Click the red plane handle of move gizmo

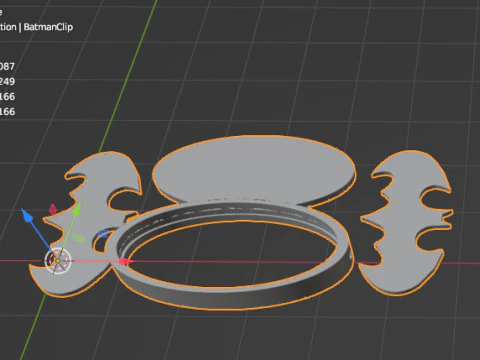tap(53, 209)
